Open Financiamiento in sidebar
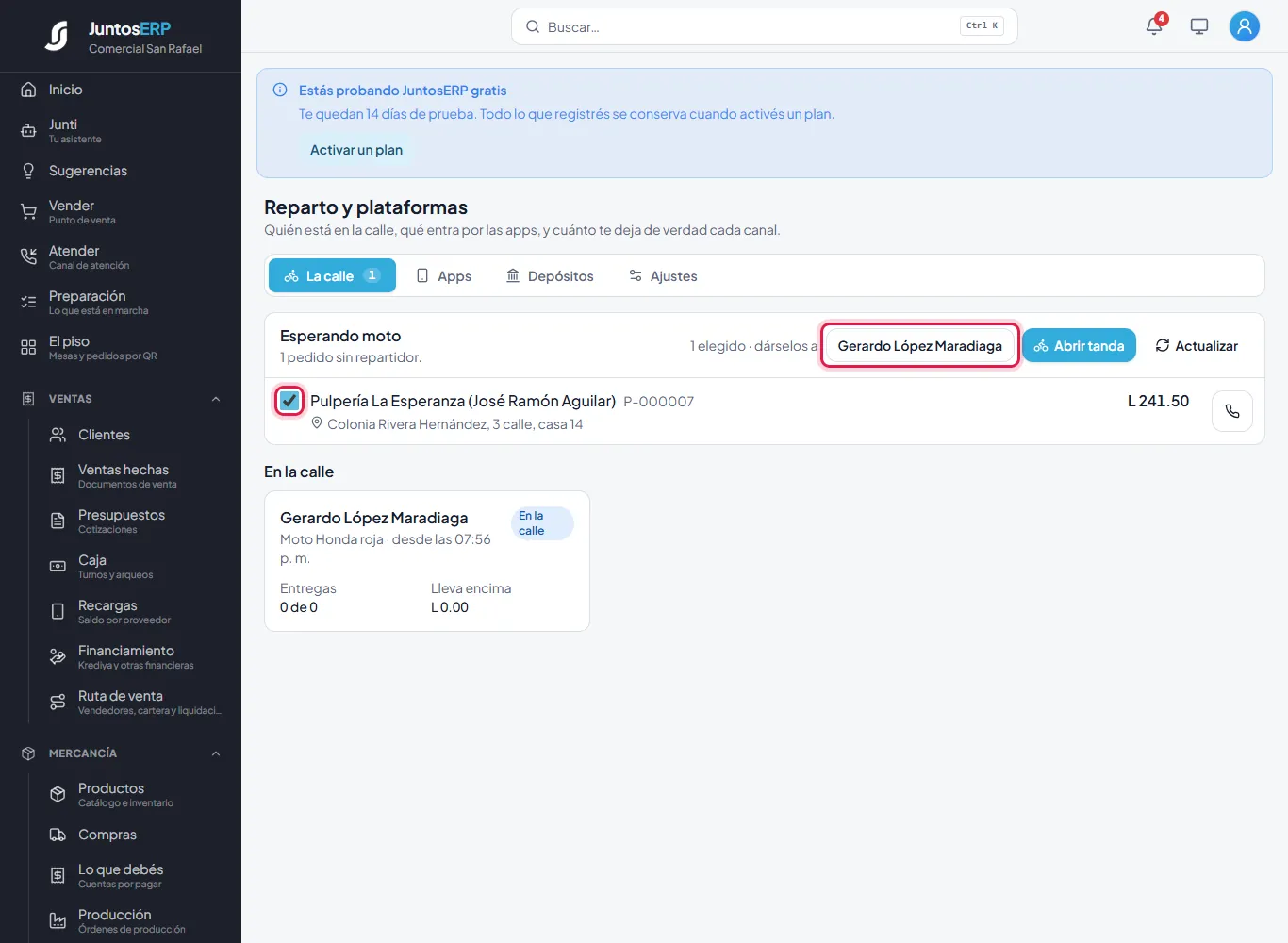1288x943 pixels. [135, 656]
